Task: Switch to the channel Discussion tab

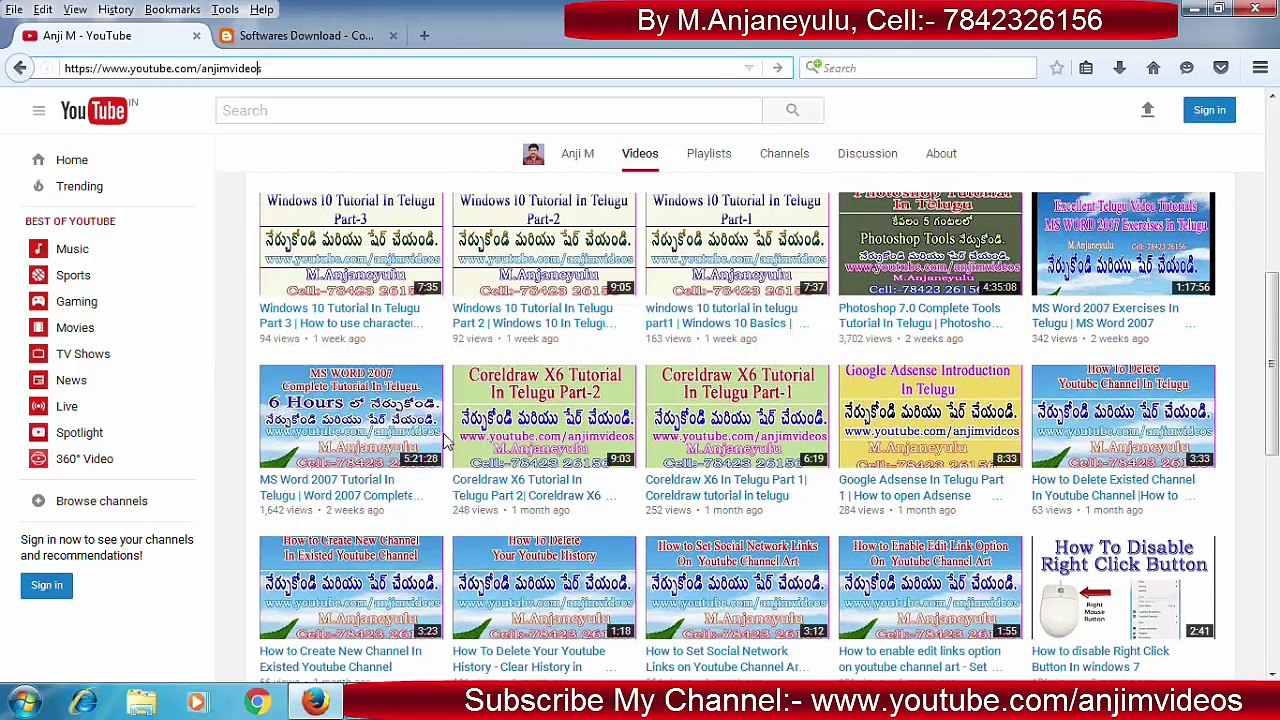Action: [x=867, y=154]
